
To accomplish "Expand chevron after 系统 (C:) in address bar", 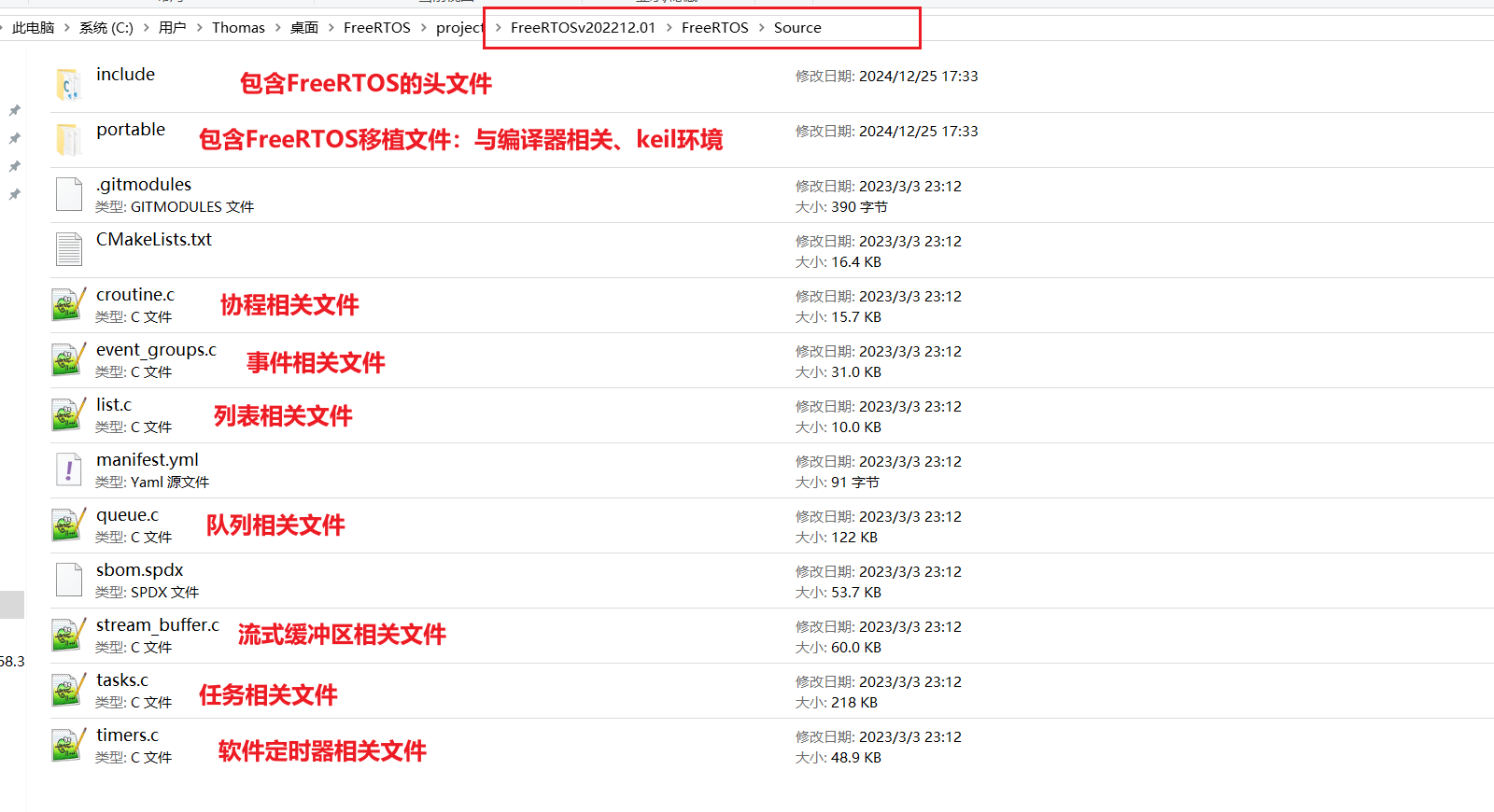I will point(146,28).
